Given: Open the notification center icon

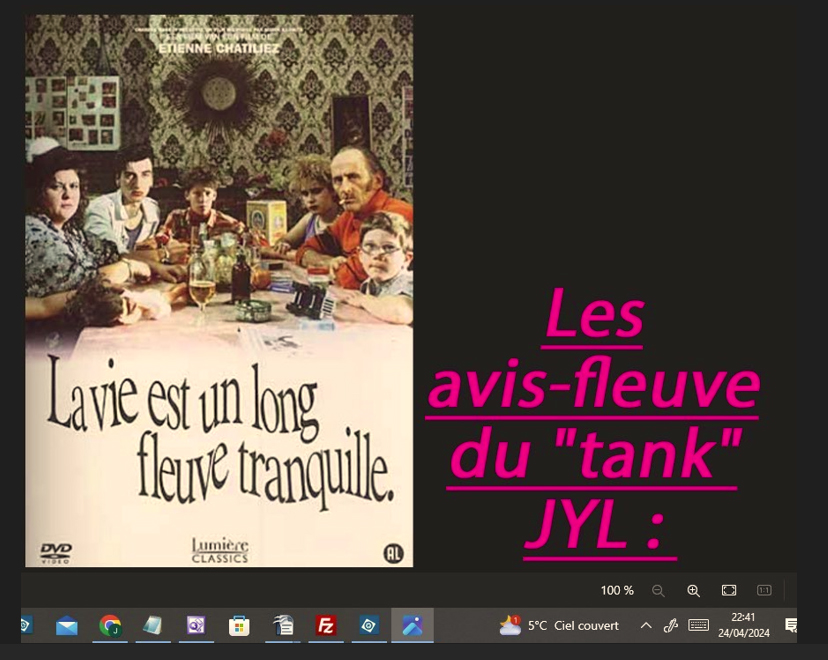Looking at the screenshot, I should pos(791,626).
